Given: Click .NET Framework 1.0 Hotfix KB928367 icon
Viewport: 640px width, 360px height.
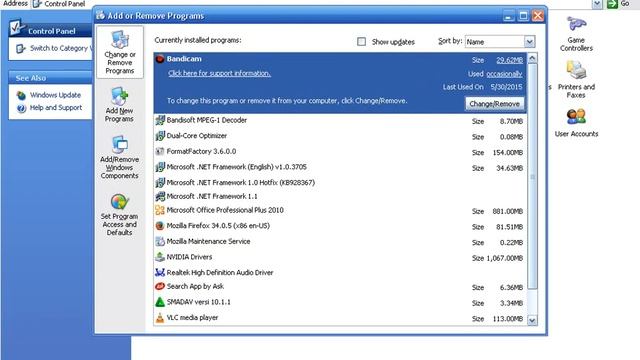Looking at the screenshot, I should pos(160,182).
